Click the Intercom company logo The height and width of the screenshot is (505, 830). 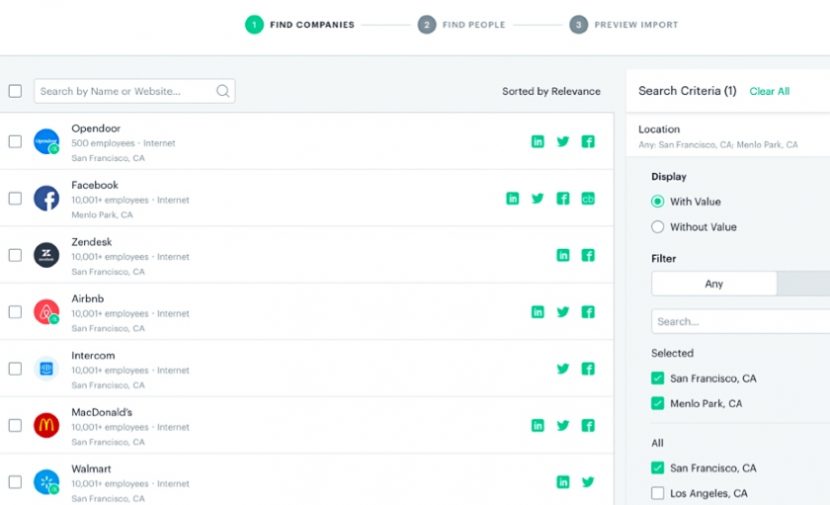point(47,368)
